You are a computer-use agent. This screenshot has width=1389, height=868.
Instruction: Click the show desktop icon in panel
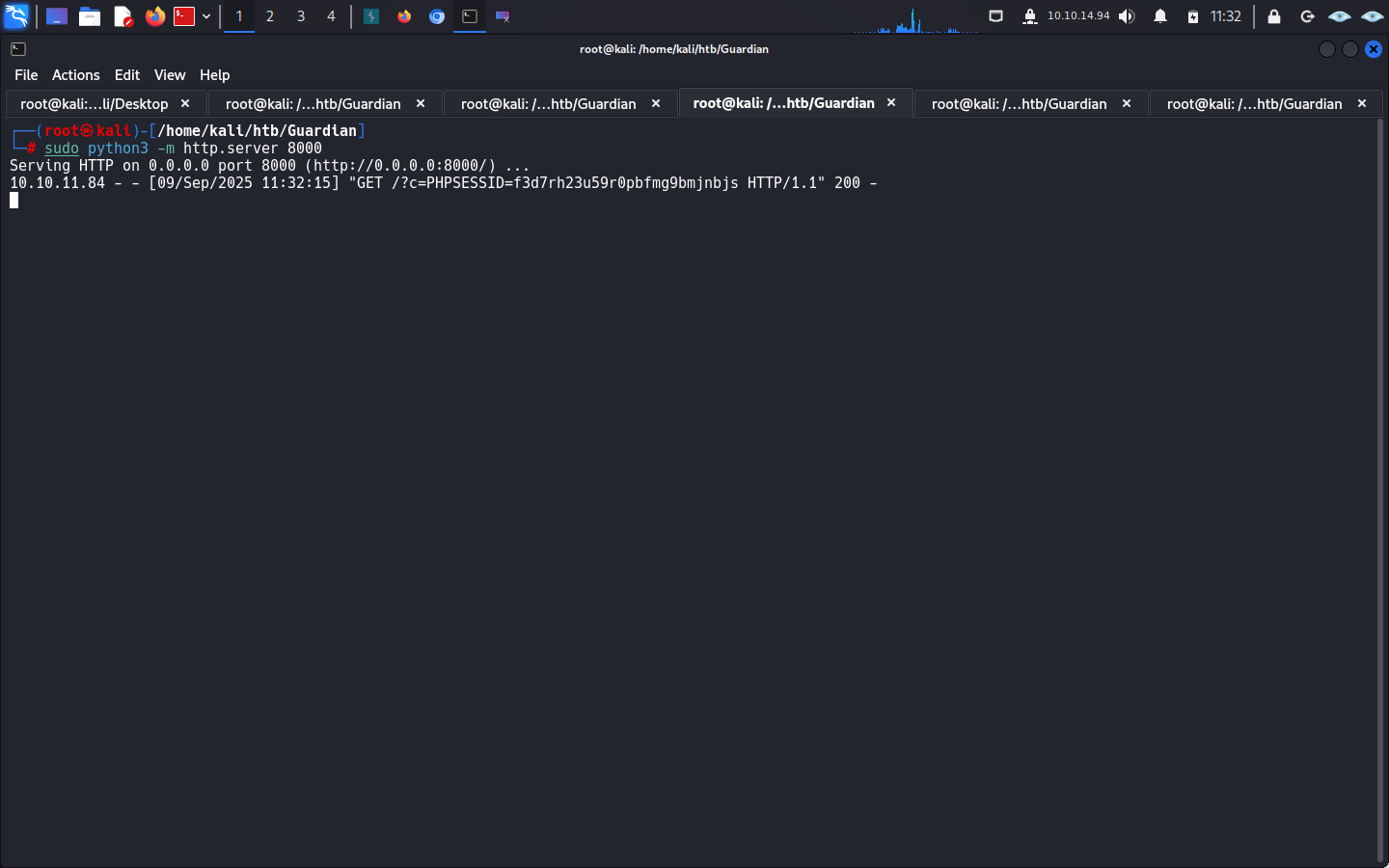tap(57, 16)
